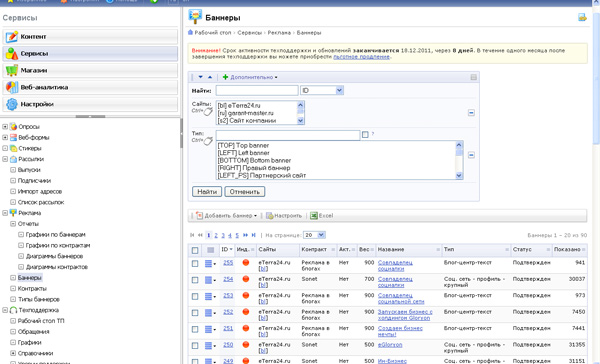600x364 pixels.
Task: Check the box for banner 252
Action: (x=195, y=313)
